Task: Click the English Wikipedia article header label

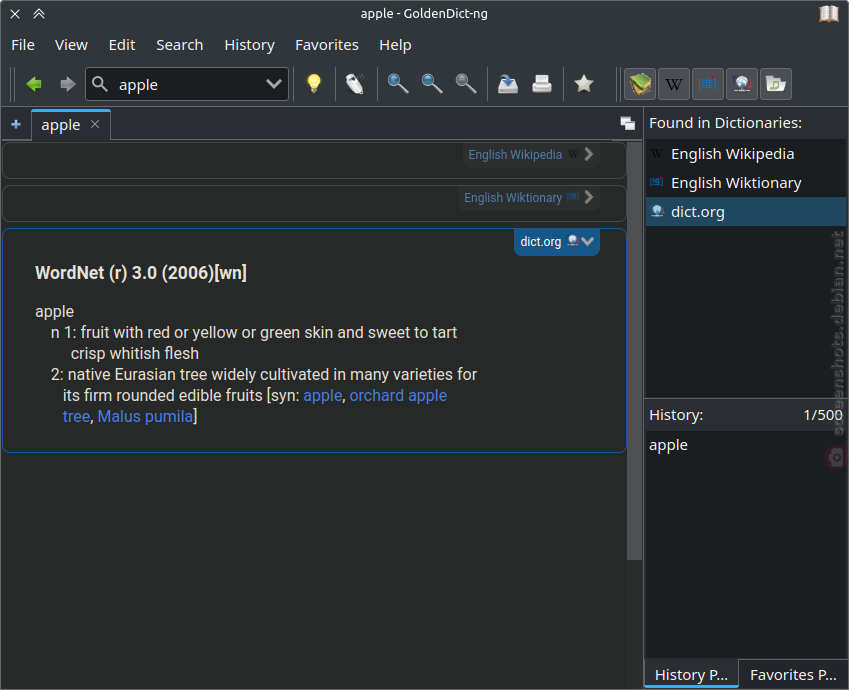Action: click(x=515, y=155)
